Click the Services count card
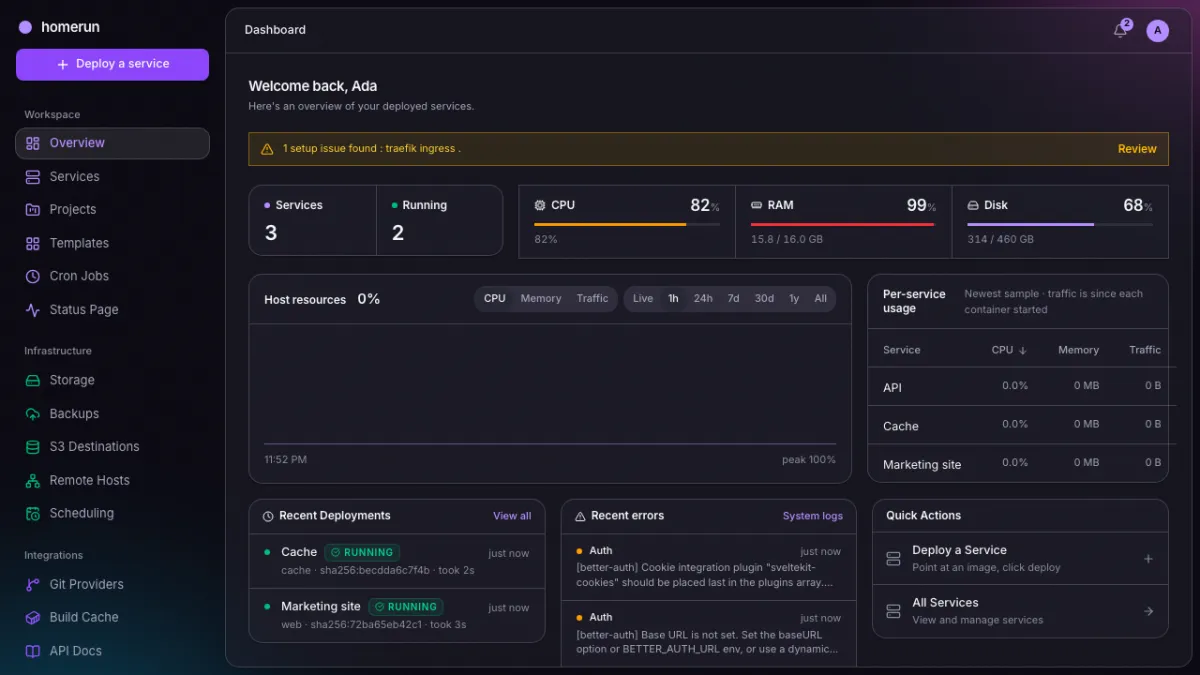This screenshot has width=1200, height=675. click(x=313, y=220)
